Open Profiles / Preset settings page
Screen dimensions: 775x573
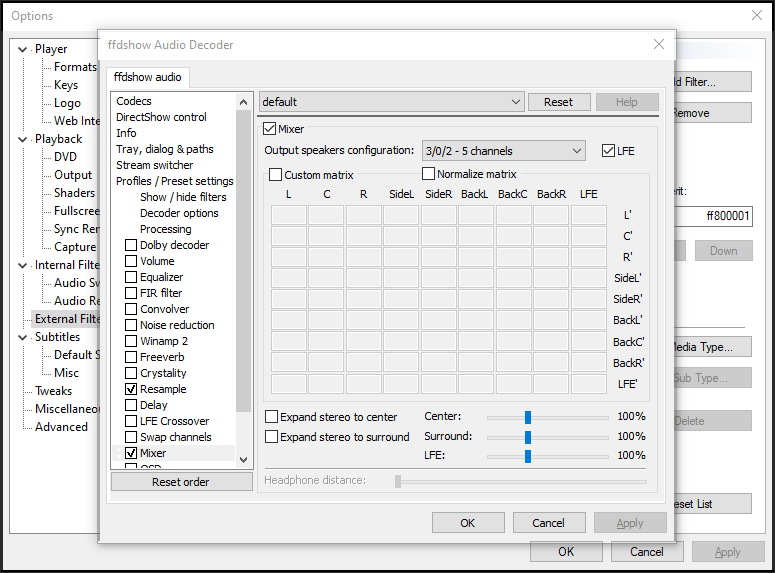point(174,181)
